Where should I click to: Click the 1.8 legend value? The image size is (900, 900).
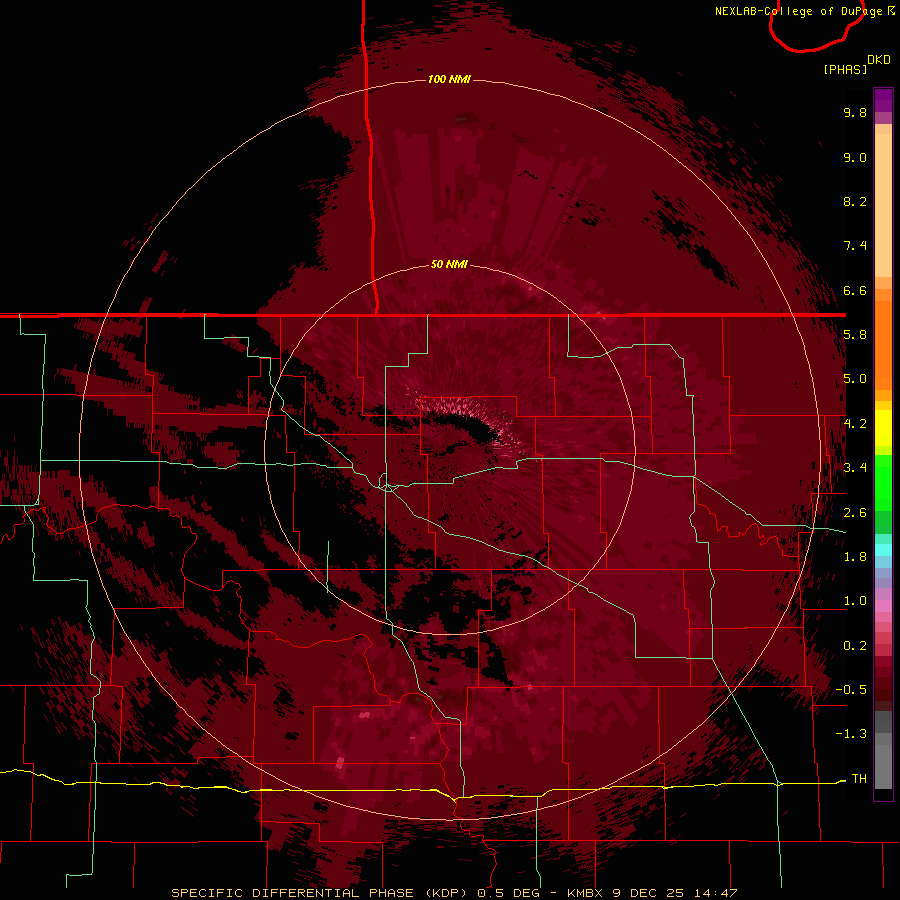[855, 557]
